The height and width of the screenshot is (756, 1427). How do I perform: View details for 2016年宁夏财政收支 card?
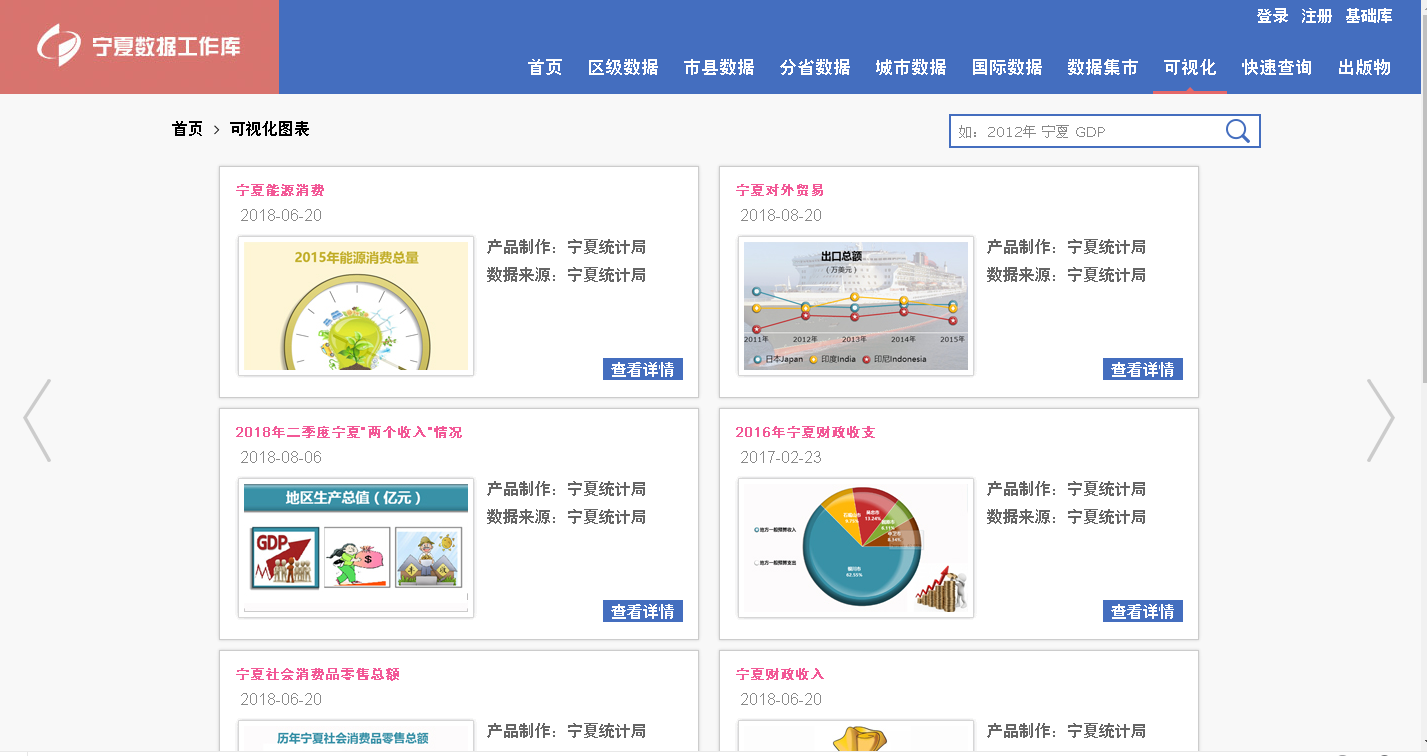(x=1143, y=611)
